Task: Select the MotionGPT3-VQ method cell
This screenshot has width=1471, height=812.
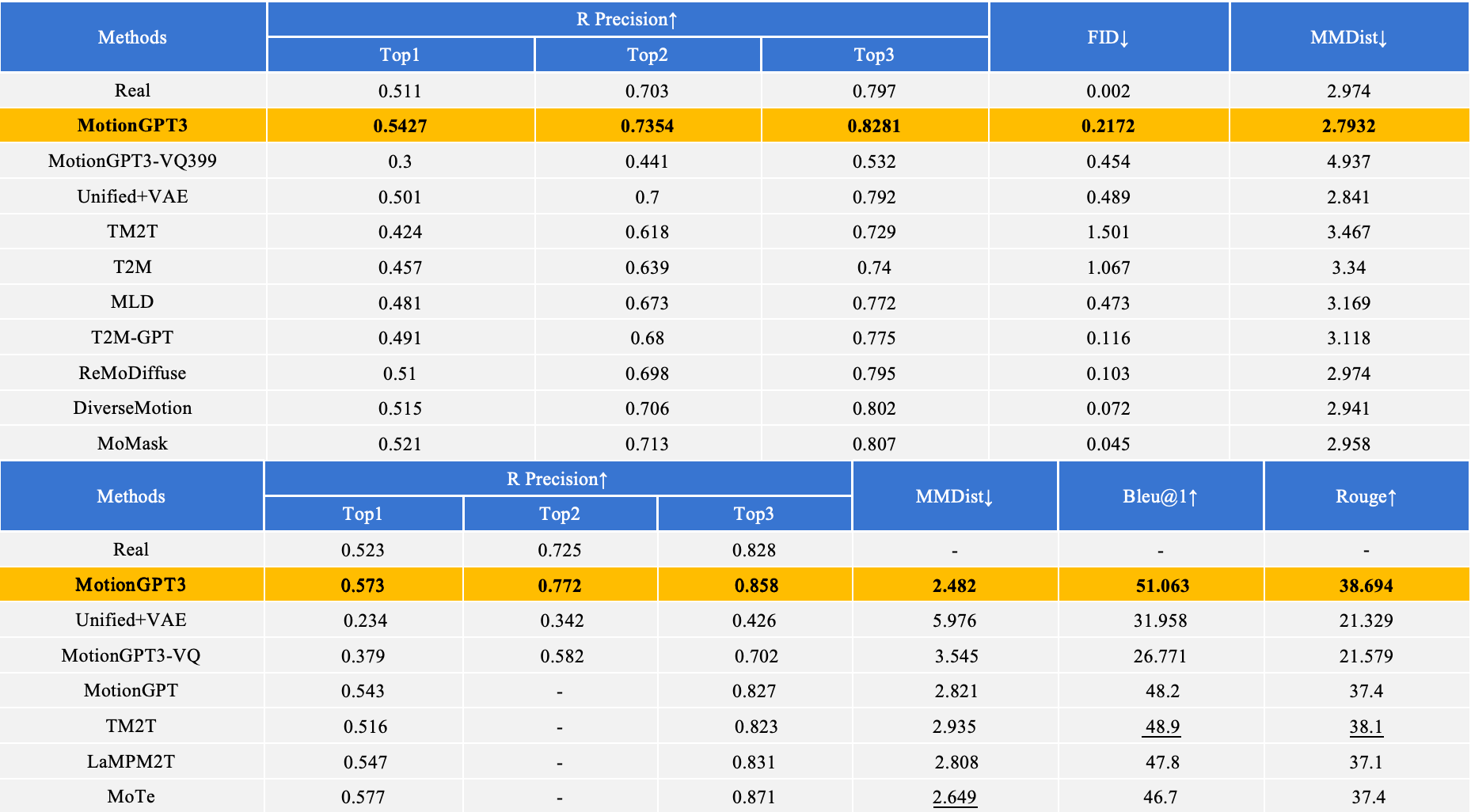Action: tap(131, 655)
